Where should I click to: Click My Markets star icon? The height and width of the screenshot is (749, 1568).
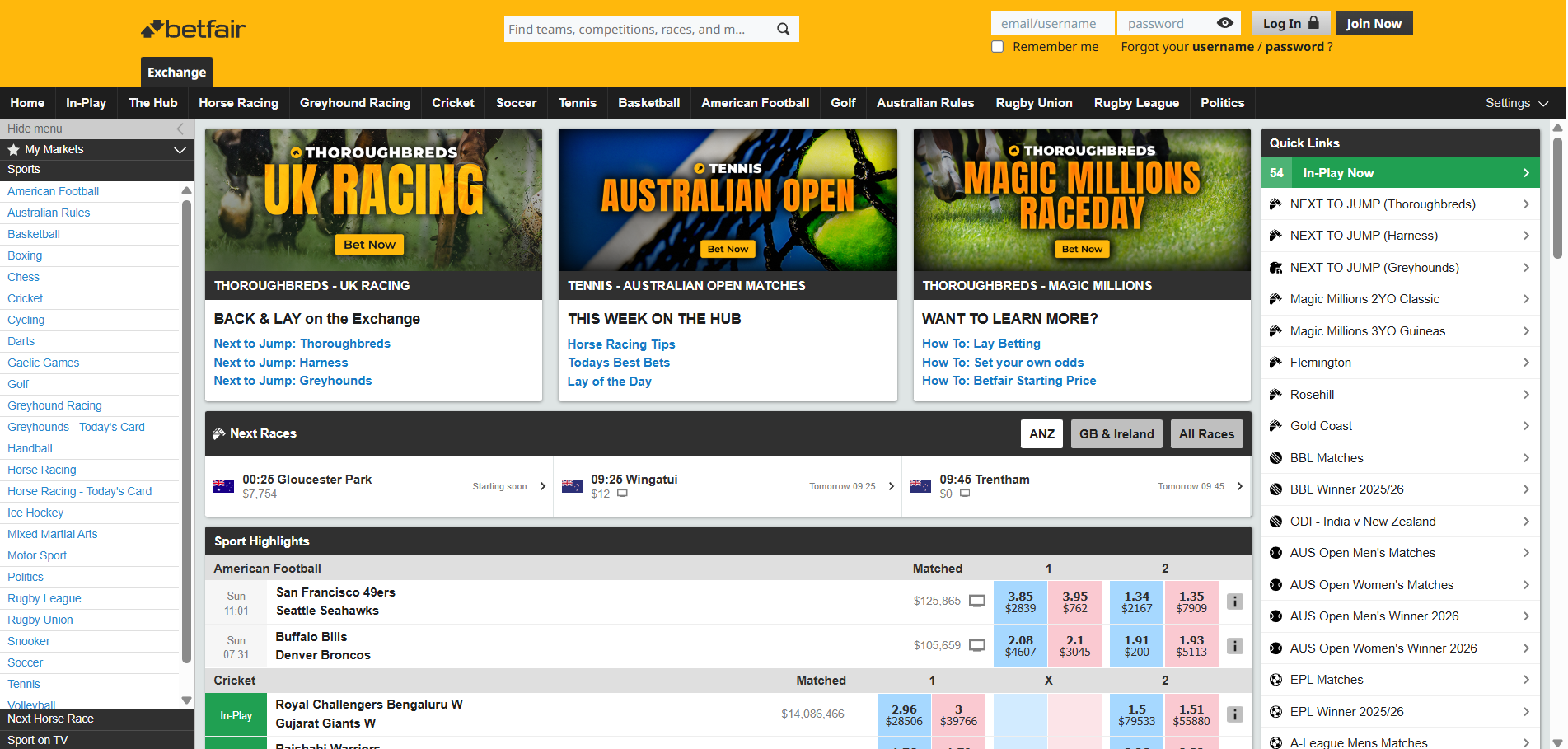(x=13, y=149)
